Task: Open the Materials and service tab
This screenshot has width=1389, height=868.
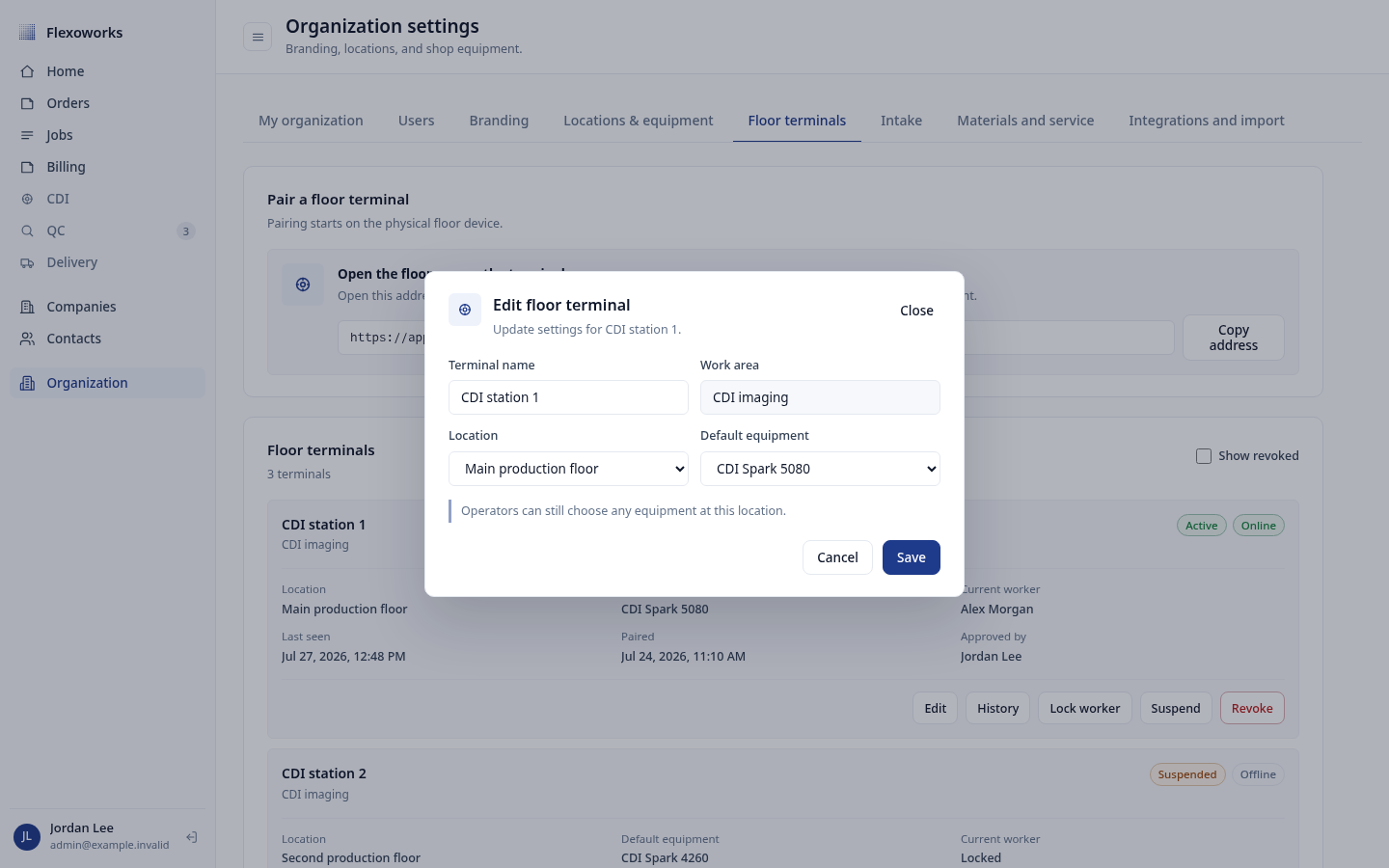Action: click(1025, 121)
